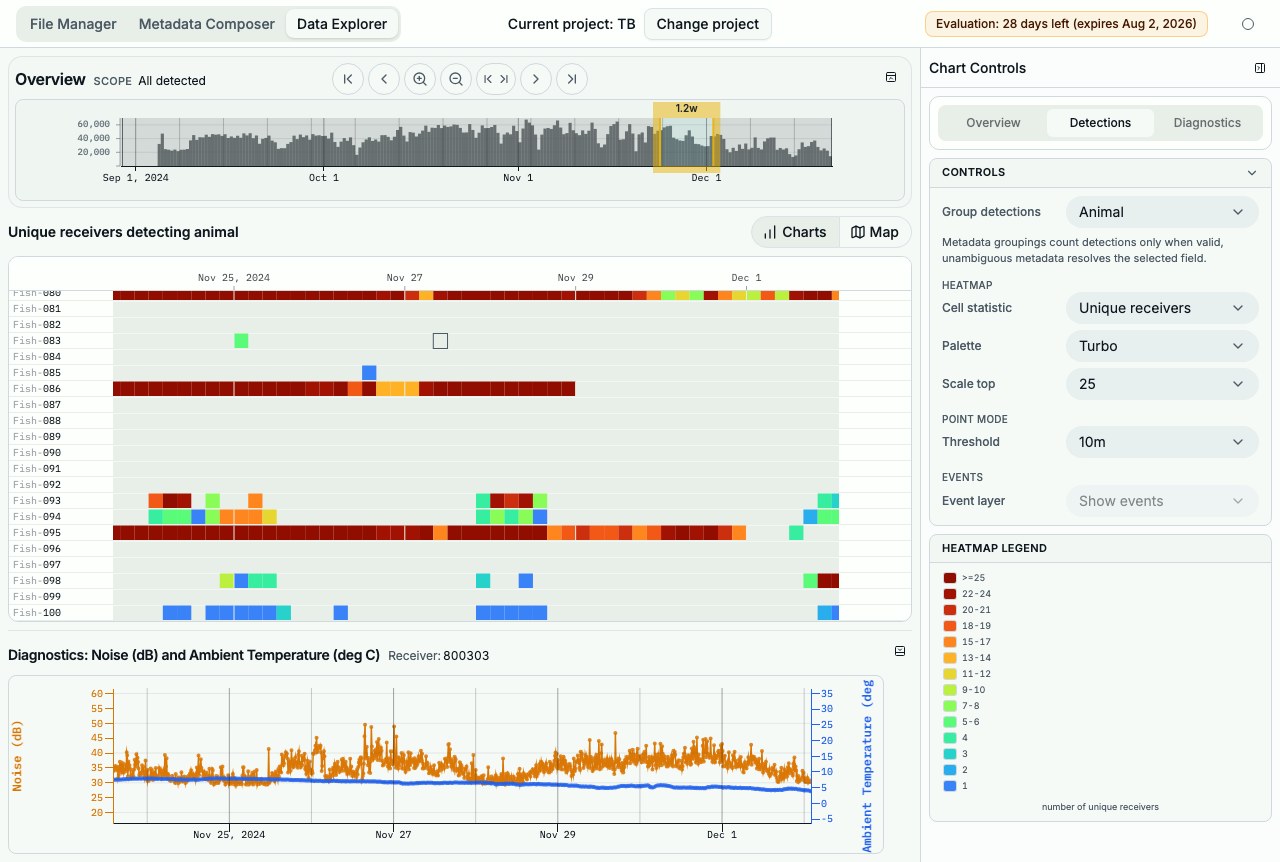Click the 13-14 legend color swatch

(950, 658)
